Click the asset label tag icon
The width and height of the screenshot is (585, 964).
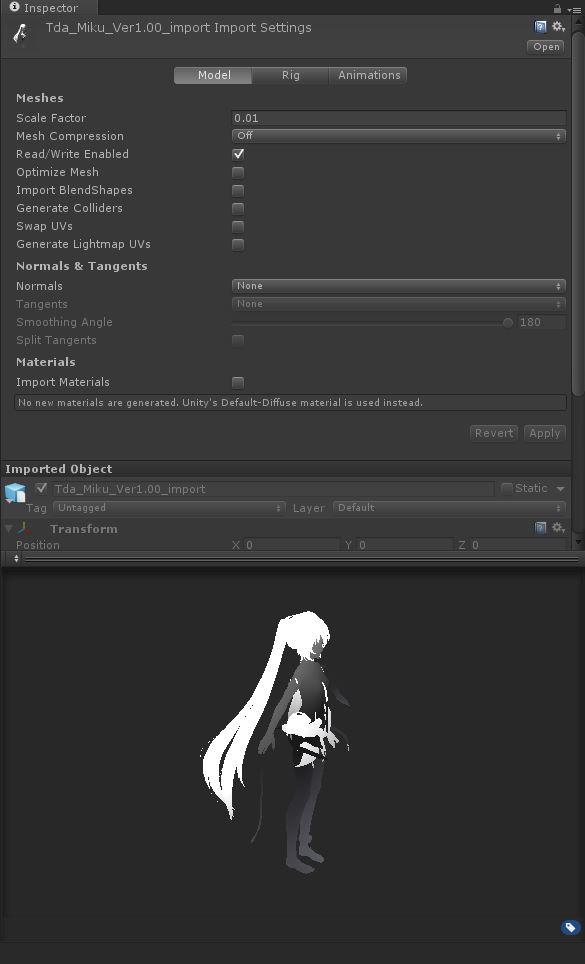point(570,927)
